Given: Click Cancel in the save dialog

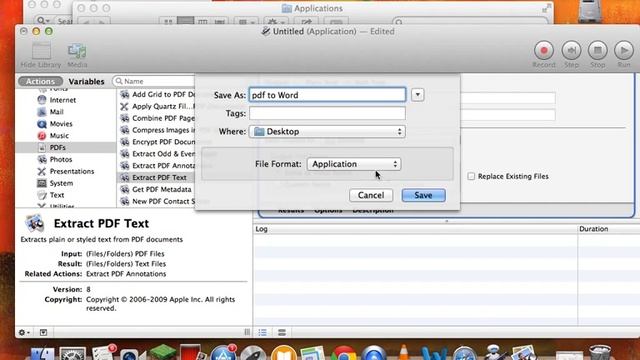Looking at the screenshot, I should click(x=371, y=195).
